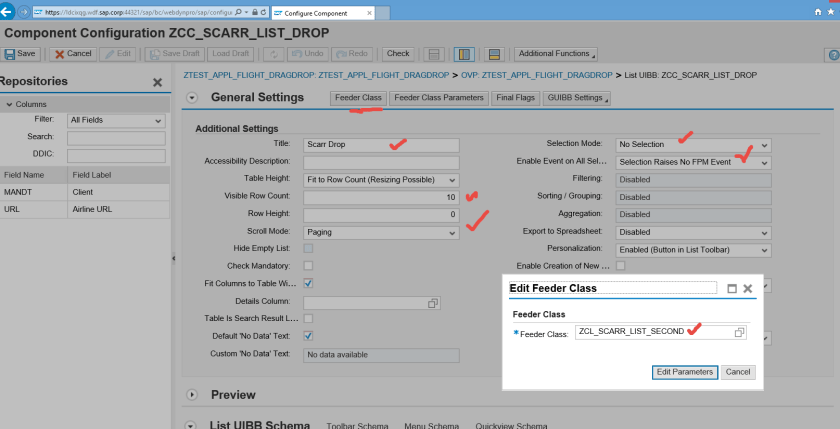Open the Scroll Mode Paging dropdown

[x=381, y=232]
